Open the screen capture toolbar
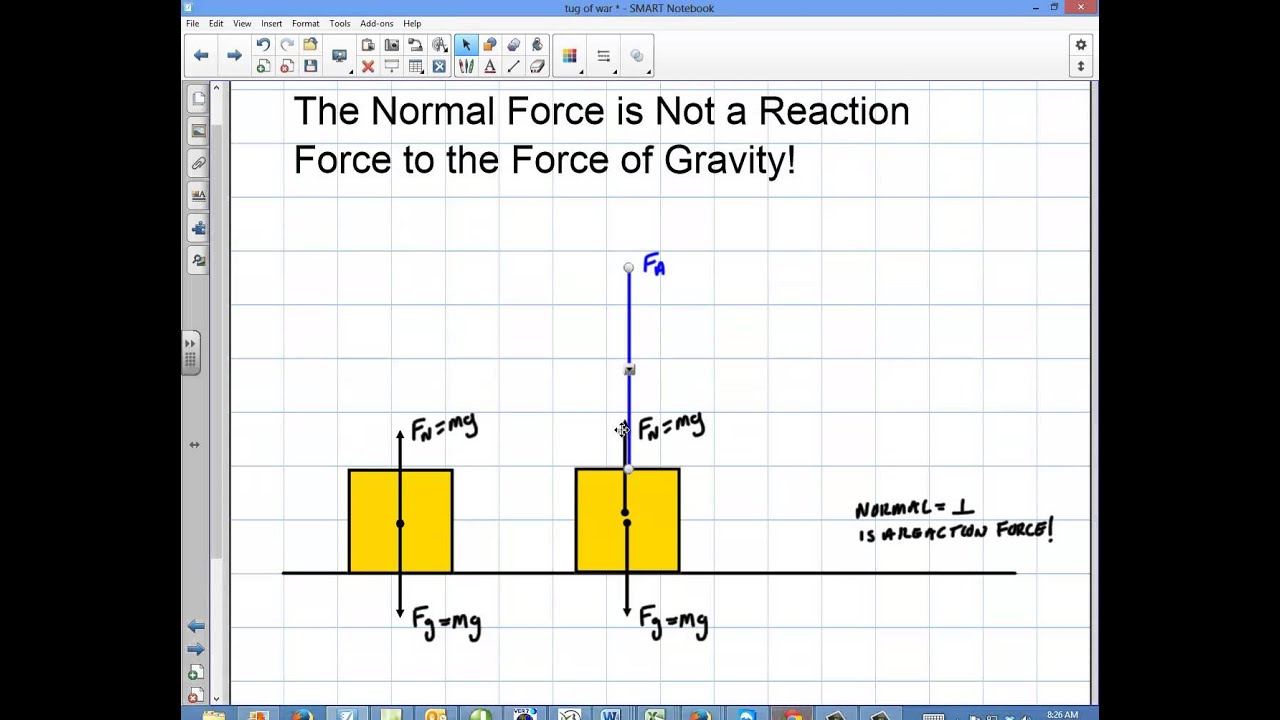This screenshot has width=1280, height=720. coord(392,45)
